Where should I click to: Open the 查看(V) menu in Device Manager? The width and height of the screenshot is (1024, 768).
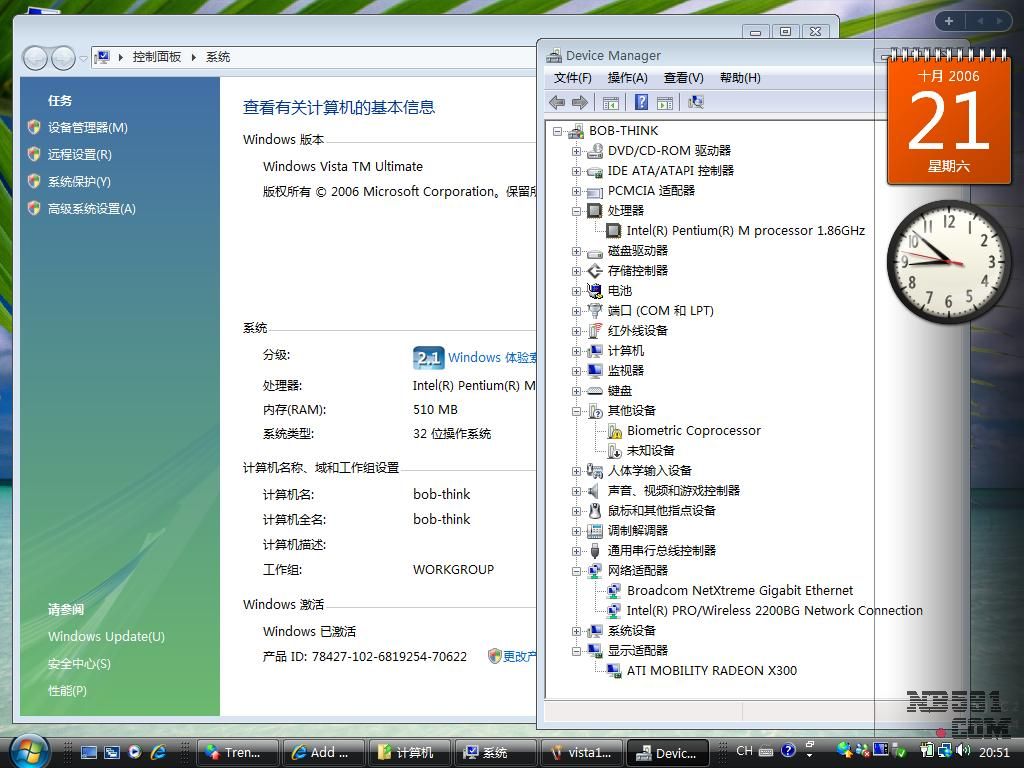pos(683,78)
